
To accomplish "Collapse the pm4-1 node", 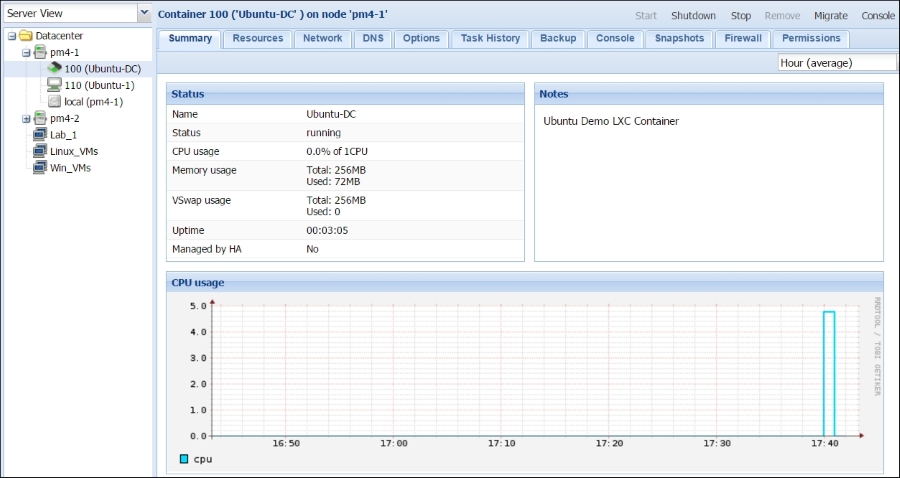I will (26, 53).
